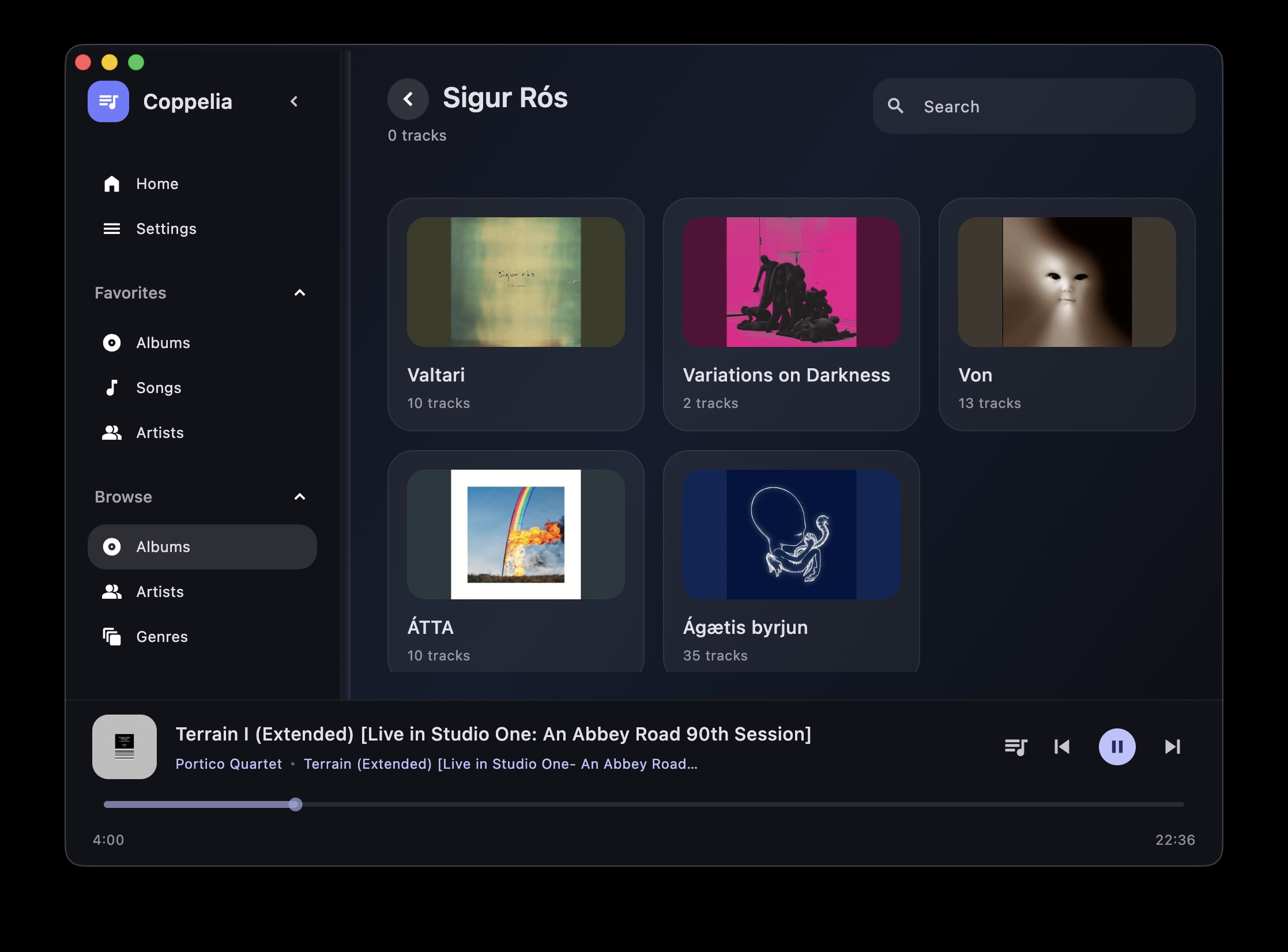Image resolution: width=1288 pixels, height=952 pixels.
Task: Skip to next track
Action: [x=1172, y=747]
